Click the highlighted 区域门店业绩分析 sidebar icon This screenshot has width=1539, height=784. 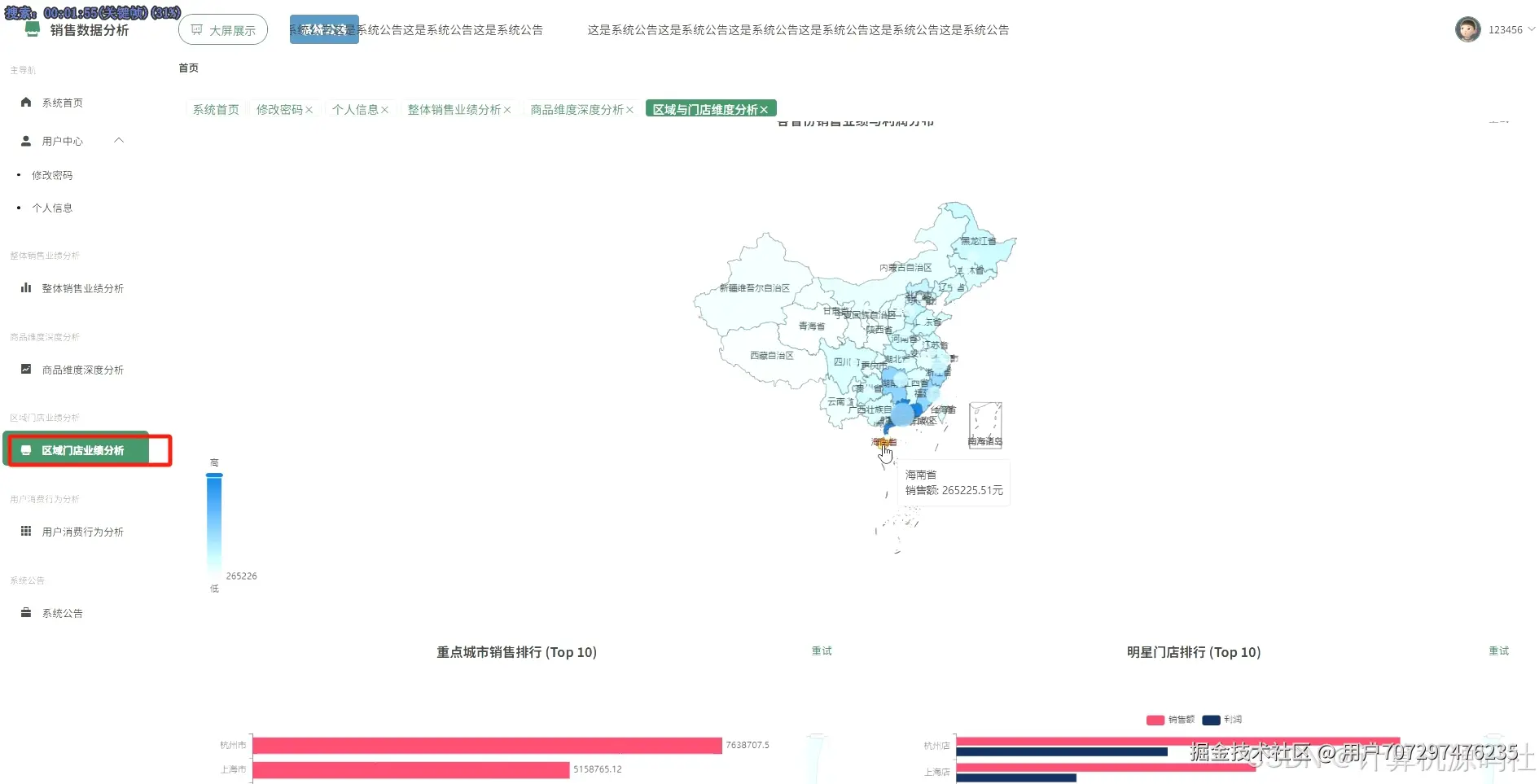[25, 450]
